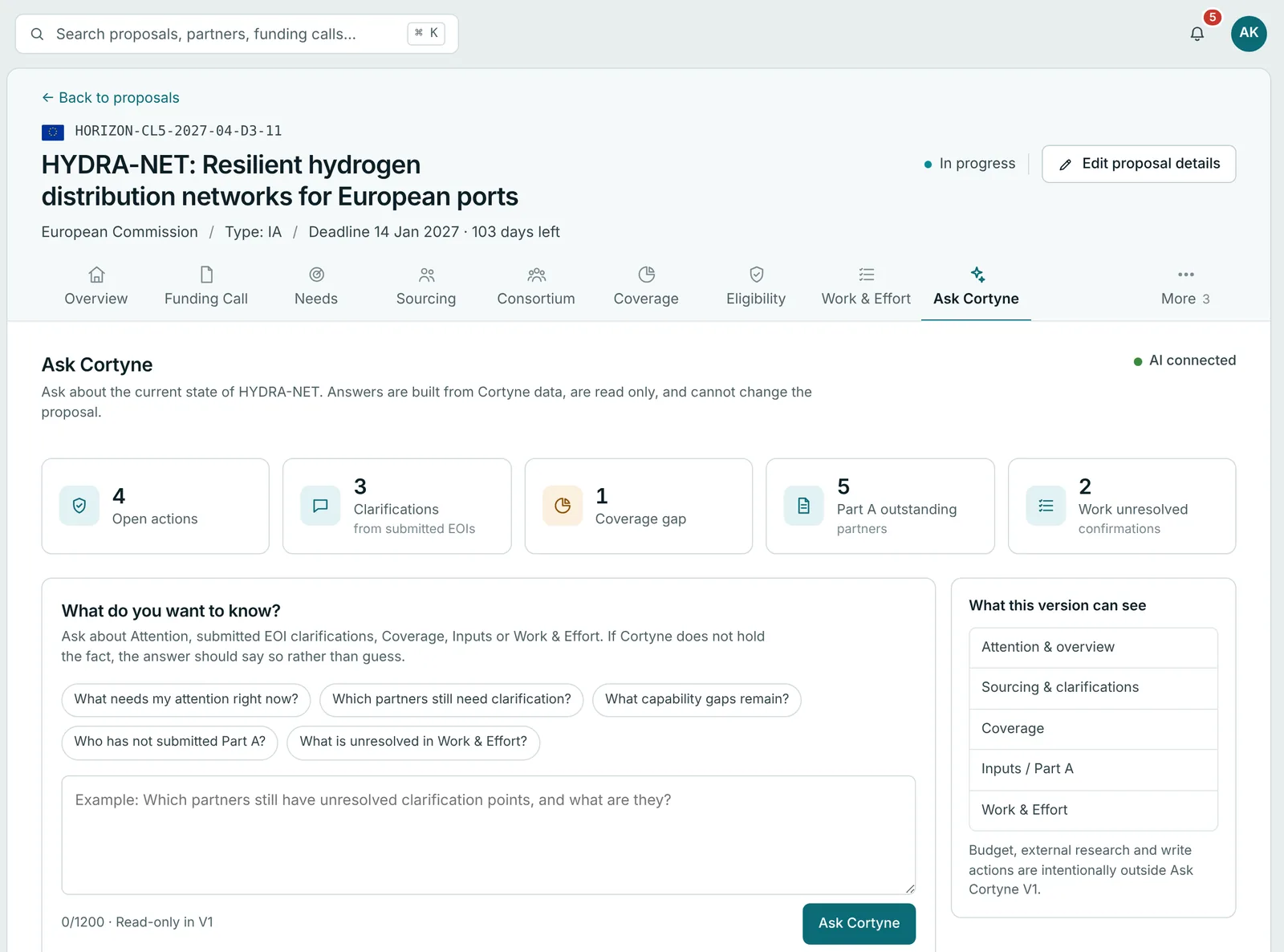Click 'Sourcing & clarifications' list row
The height and width of the screenshot is (952, 1284).
click(x=1093, y=688)
